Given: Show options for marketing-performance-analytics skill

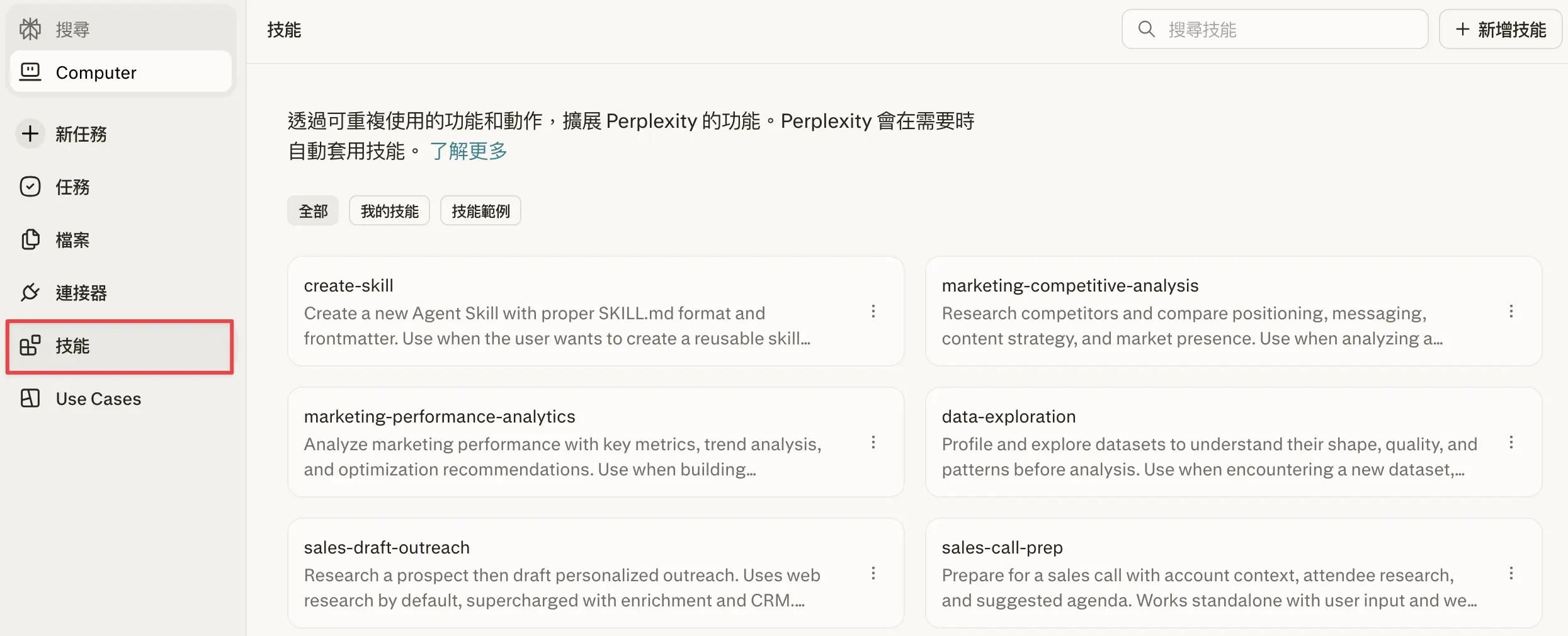Looking at the screenshot, I should tap(873, 443).
